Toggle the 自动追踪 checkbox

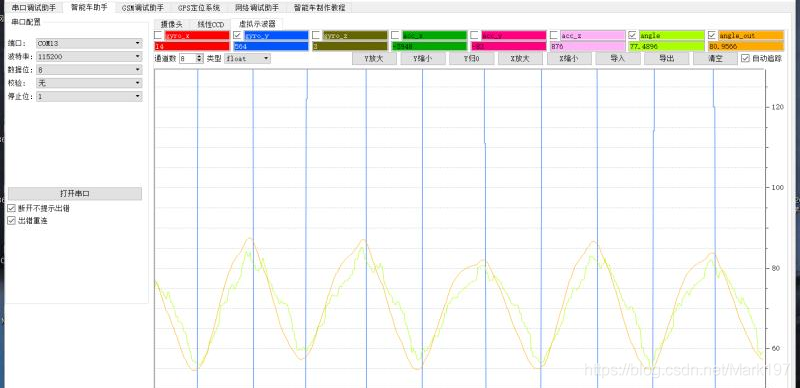[745, 58]
